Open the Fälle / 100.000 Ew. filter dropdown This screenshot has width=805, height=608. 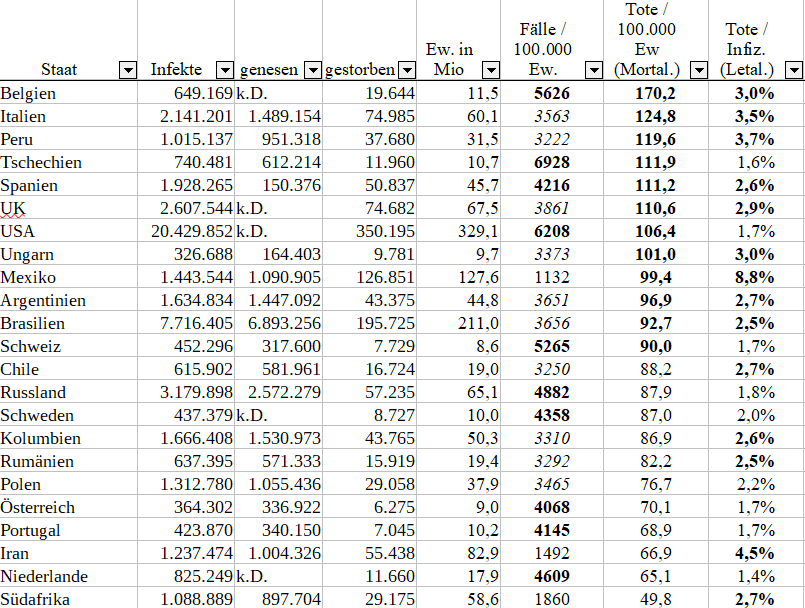(594, 70)
